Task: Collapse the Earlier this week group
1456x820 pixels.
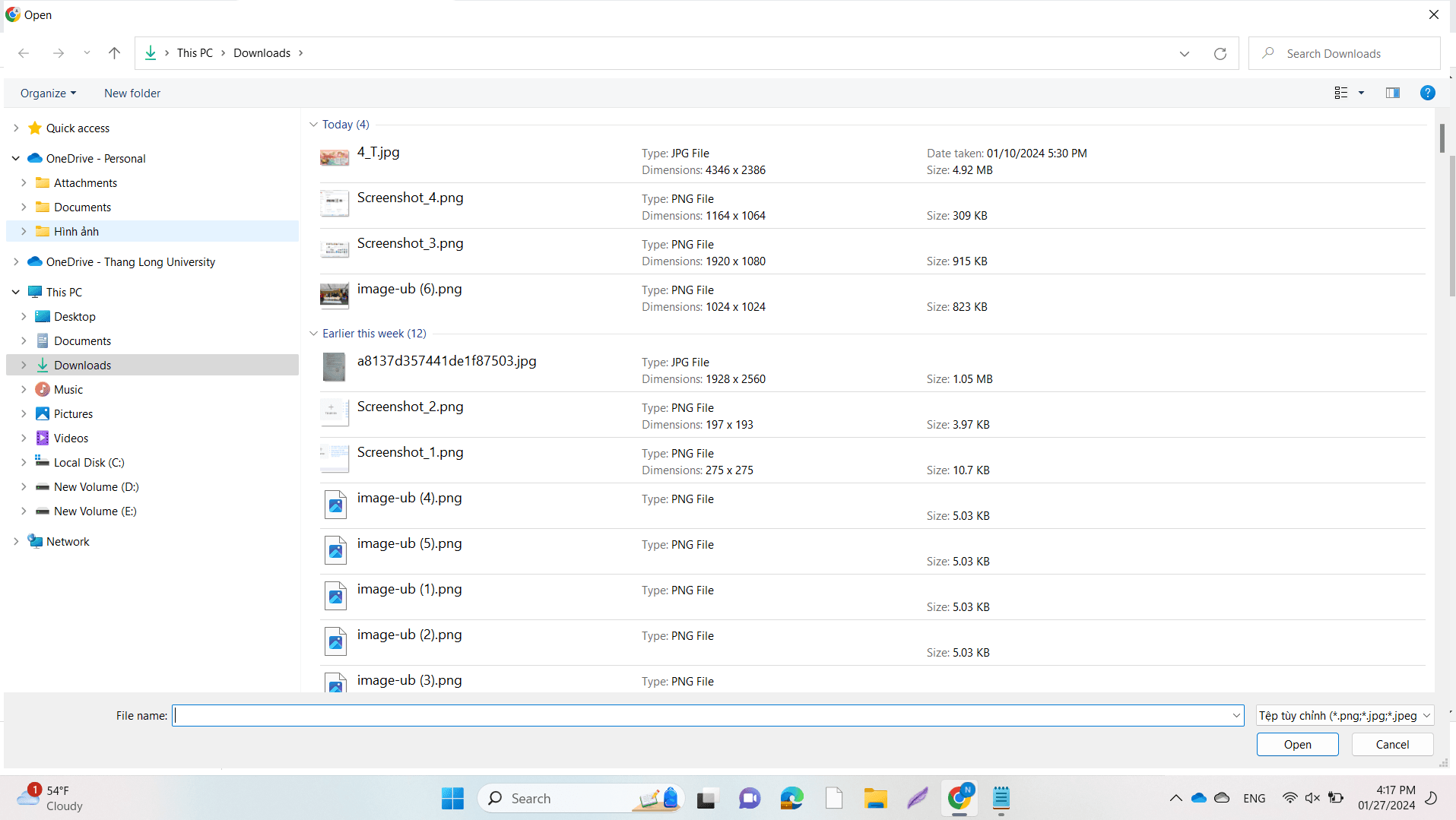Action: tap(313, 334)
